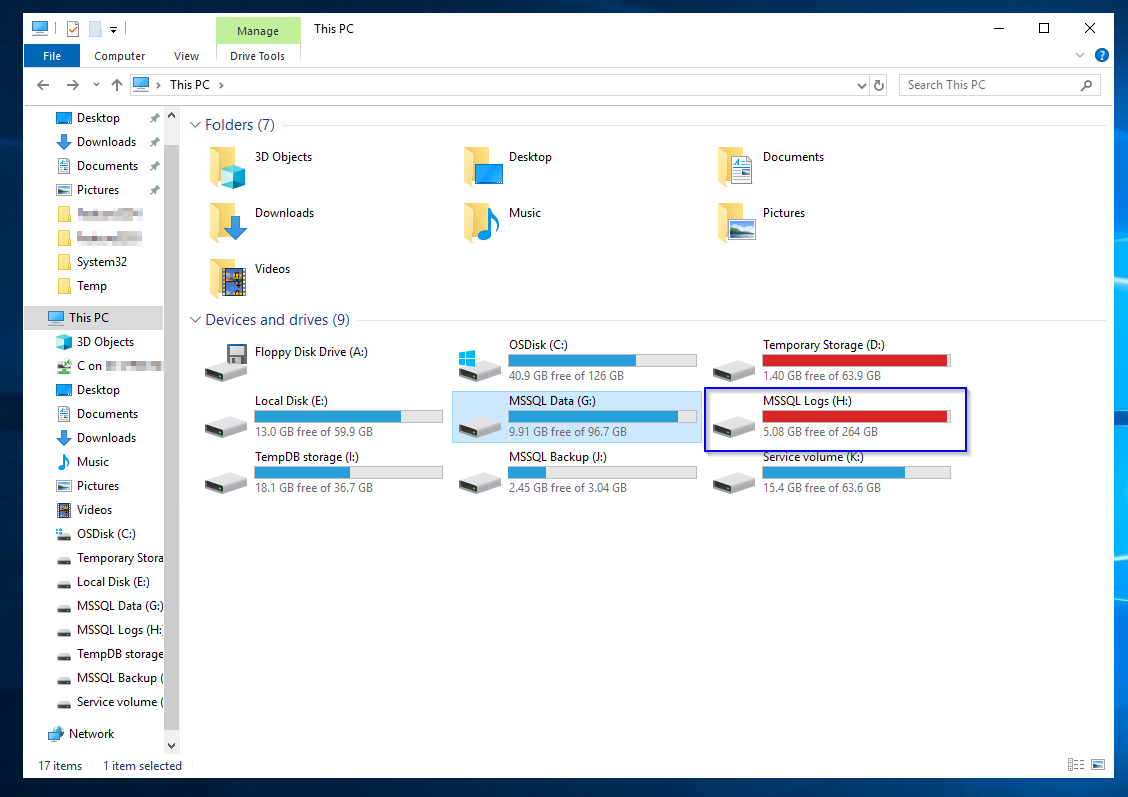Viewport: 1128px width, 797px height.
Task: Click the back navigation arrow
Action: coord(43,85)
